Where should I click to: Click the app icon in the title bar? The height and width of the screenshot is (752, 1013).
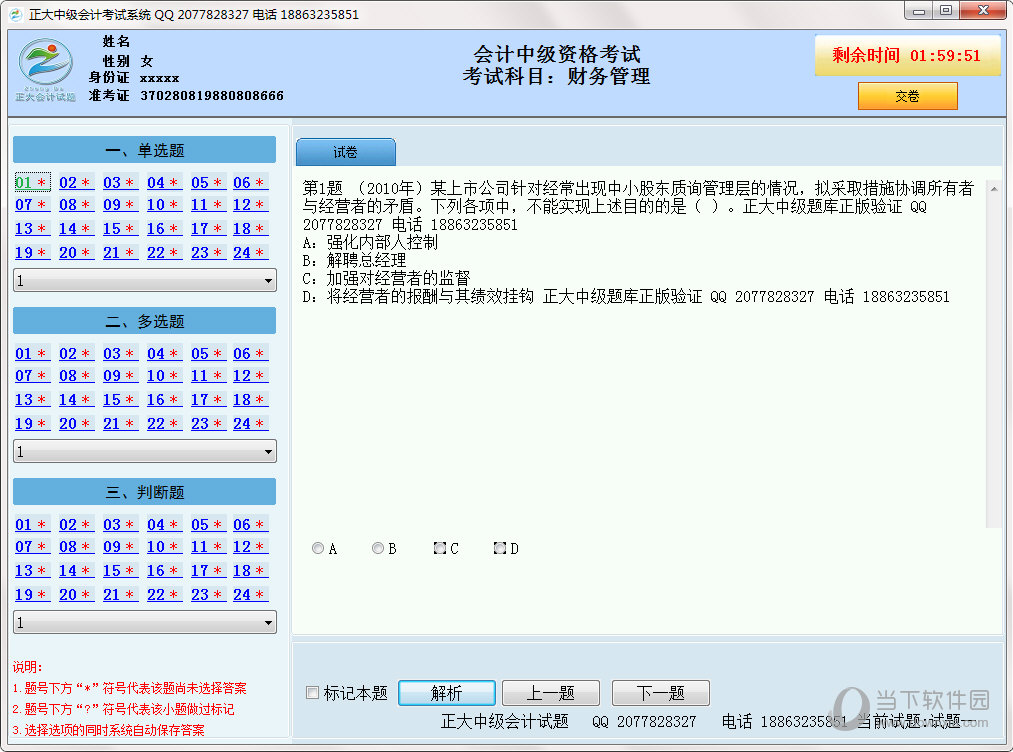[x=16, y=14]
